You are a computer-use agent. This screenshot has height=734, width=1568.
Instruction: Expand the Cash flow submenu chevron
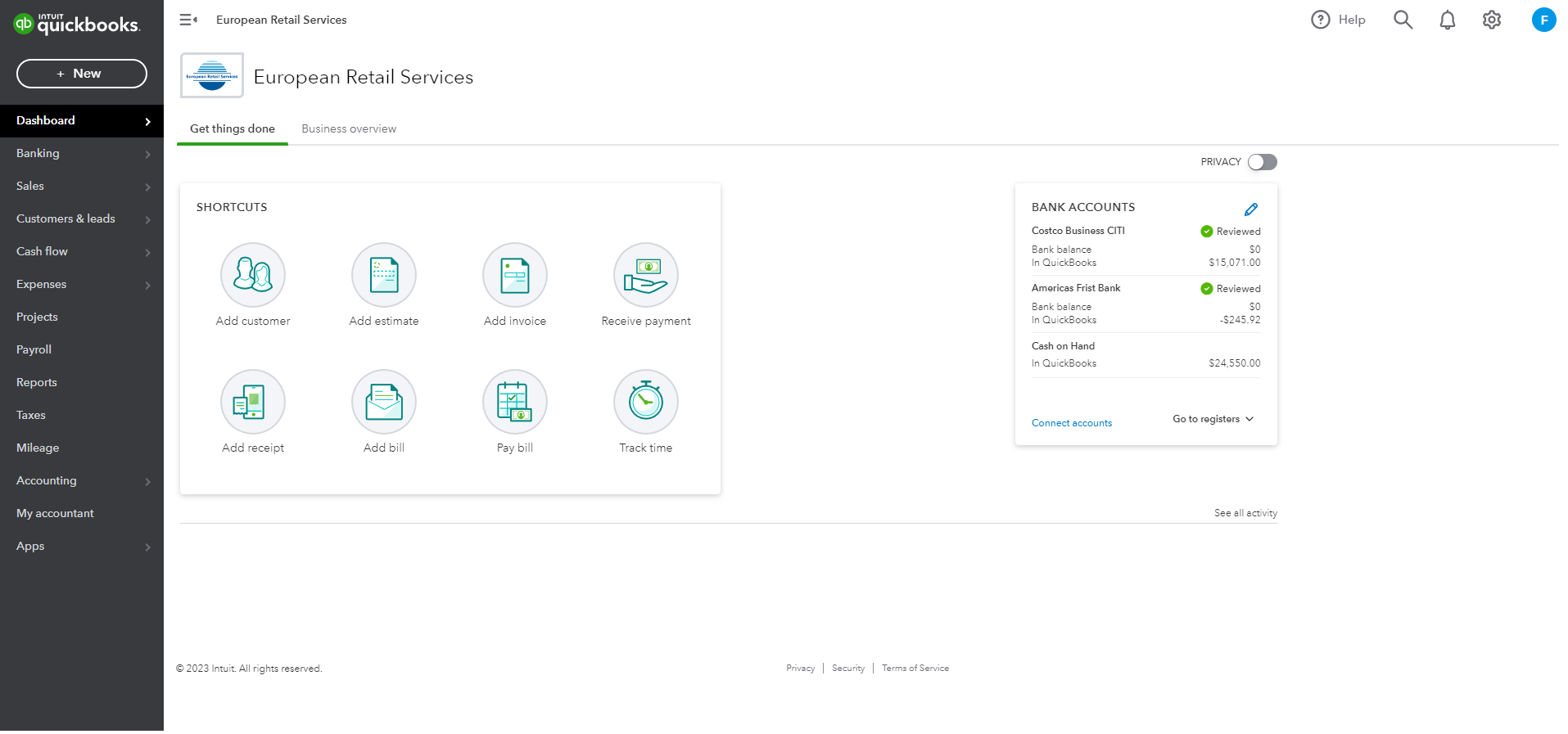pos(147,252)
